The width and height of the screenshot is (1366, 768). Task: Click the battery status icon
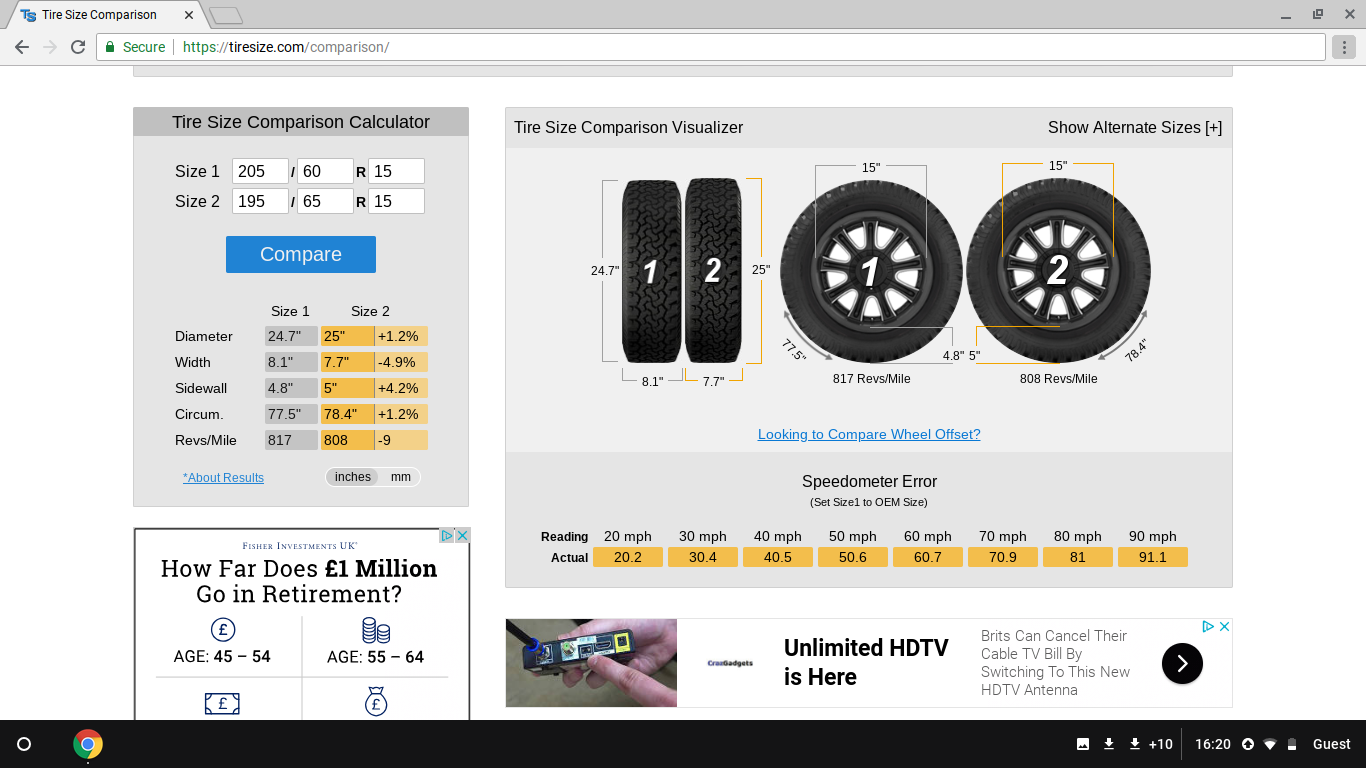[1291, 744]
